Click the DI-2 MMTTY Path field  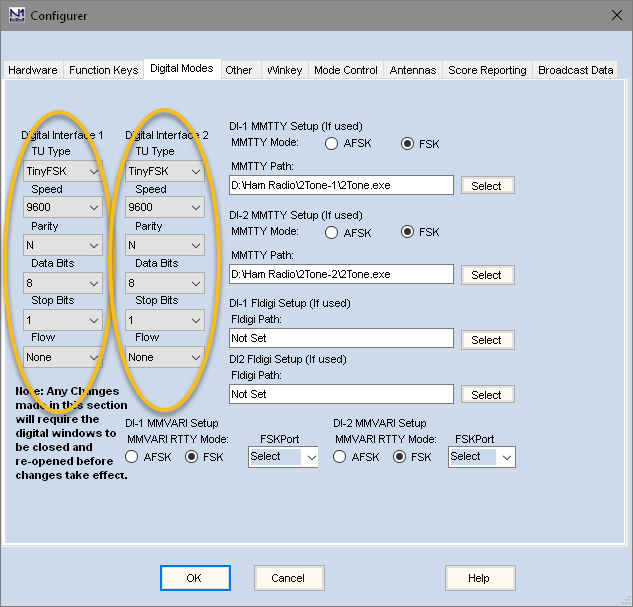click(341, 274)
